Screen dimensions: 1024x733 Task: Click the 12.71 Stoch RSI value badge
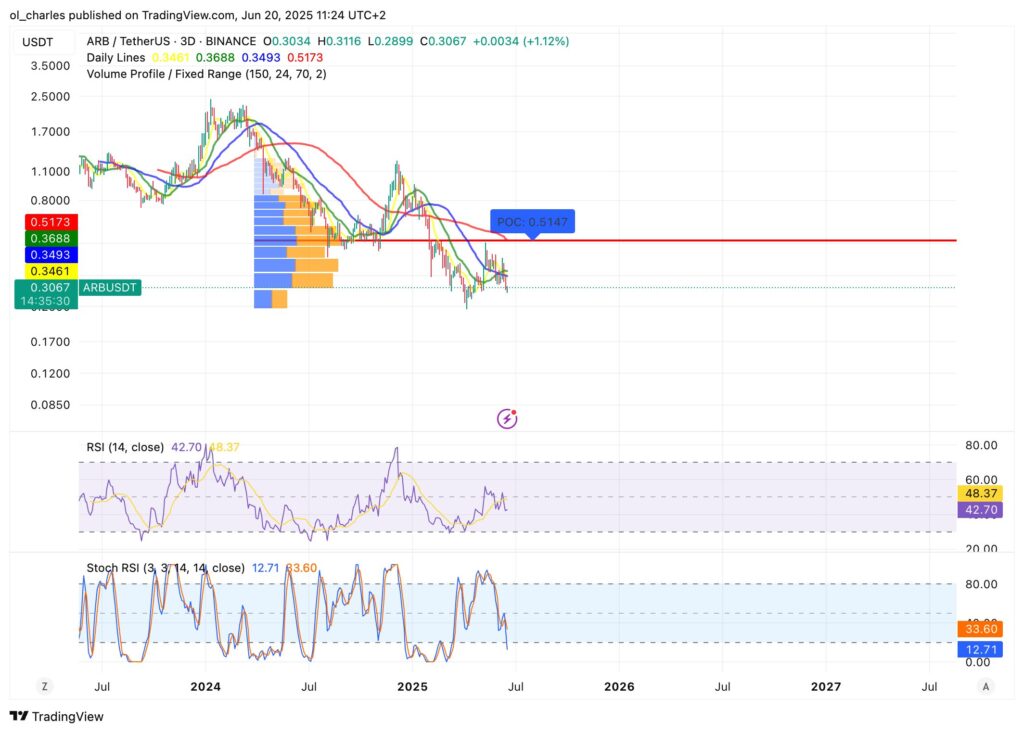tap(979, 649)
